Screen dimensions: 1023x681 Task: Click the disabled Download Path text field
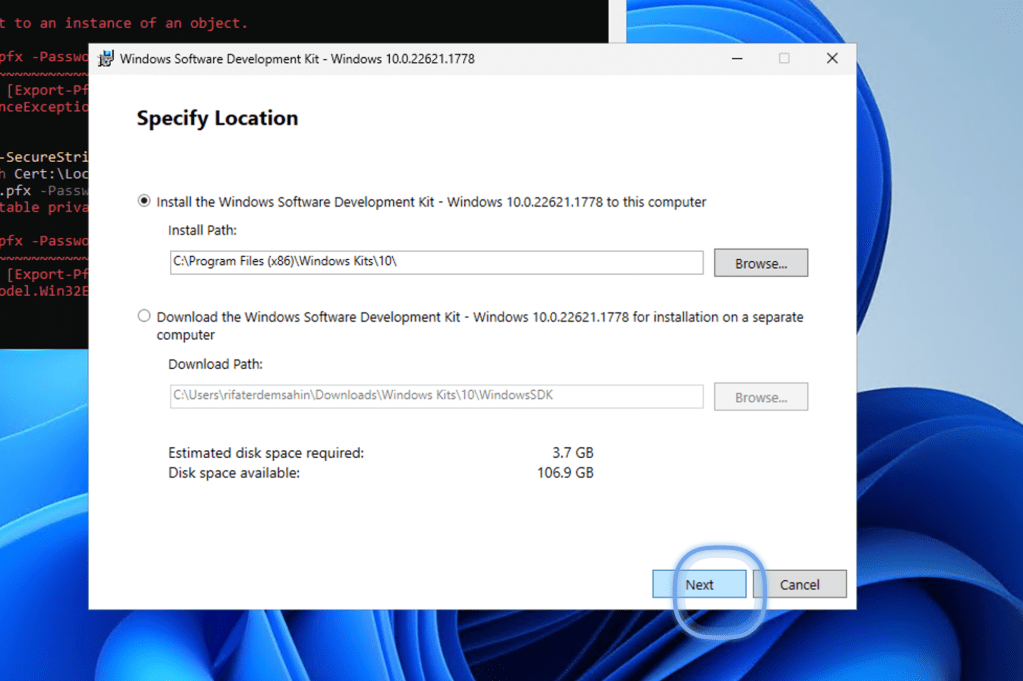pos(436,396)
